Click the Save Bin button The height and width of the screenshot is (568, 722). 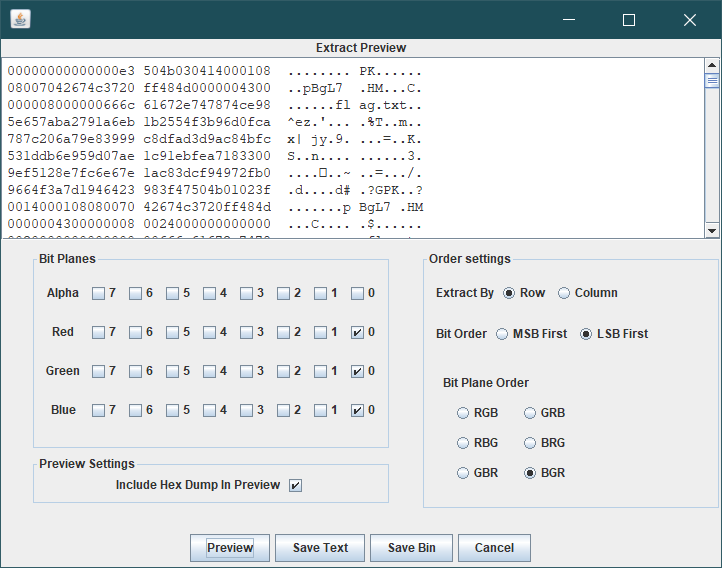411,548
